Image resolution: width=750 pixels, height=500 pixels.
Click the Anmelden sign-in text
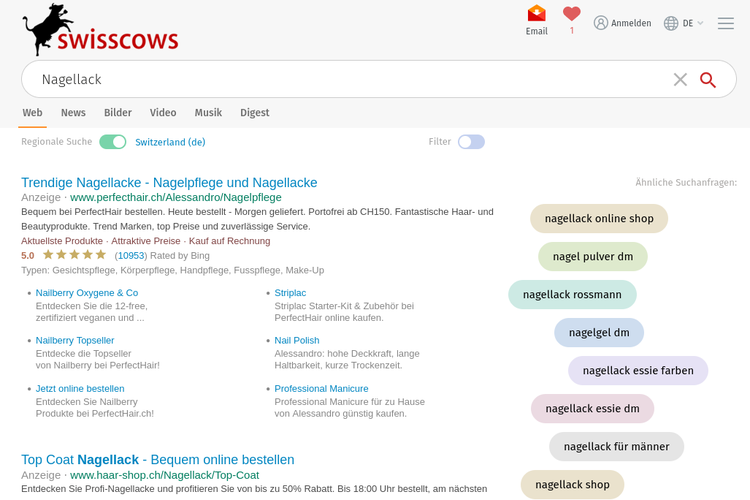tap(631, 23)
